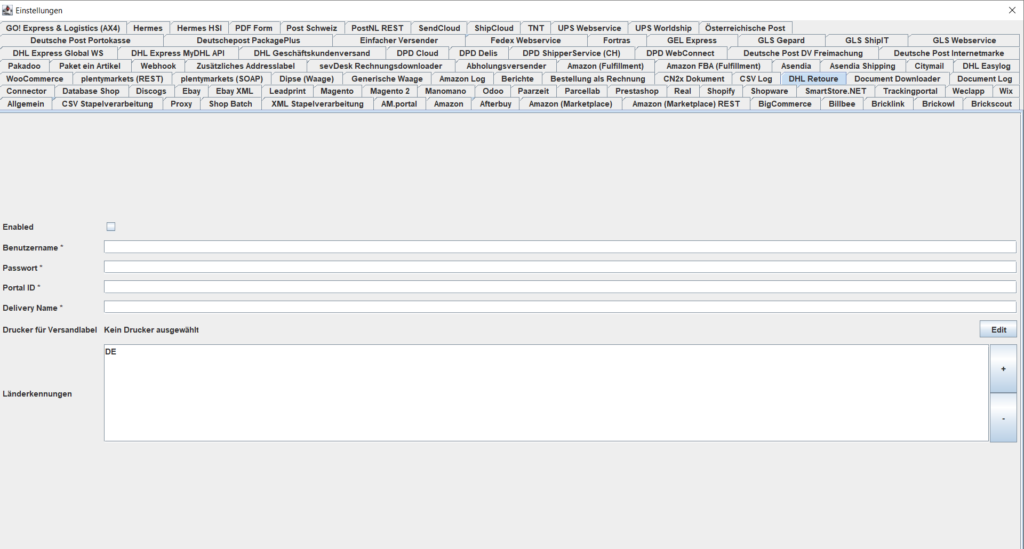
Task: Open the Magento 2 tab
Action: point(390,91)
